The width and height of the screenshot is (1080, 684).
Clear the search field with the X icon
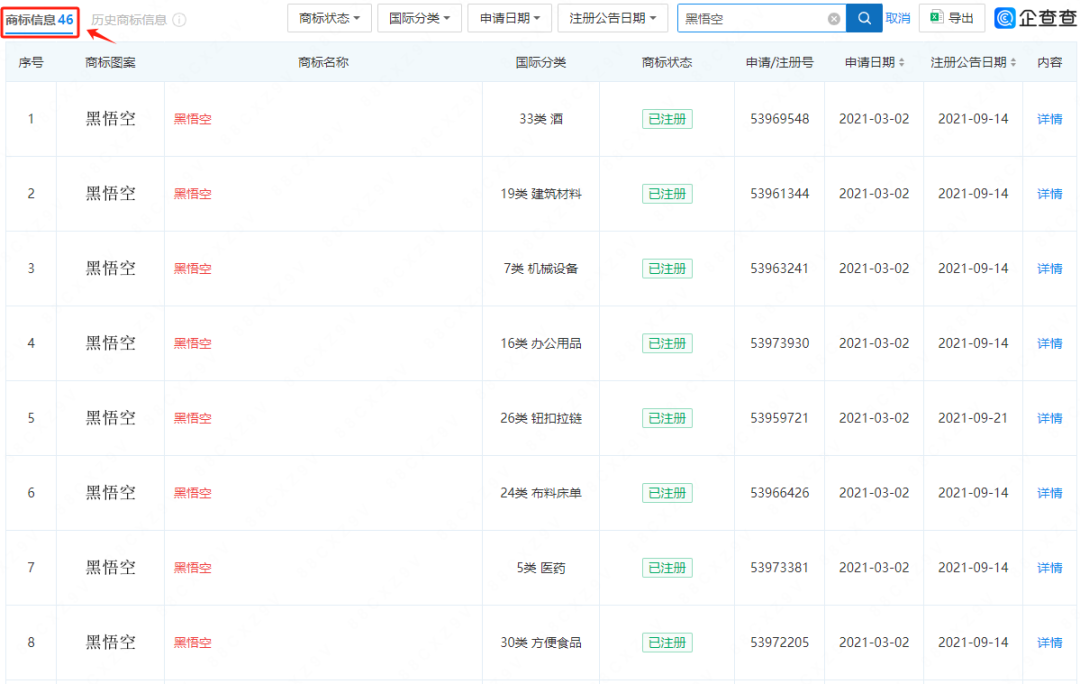coord(834,19)
